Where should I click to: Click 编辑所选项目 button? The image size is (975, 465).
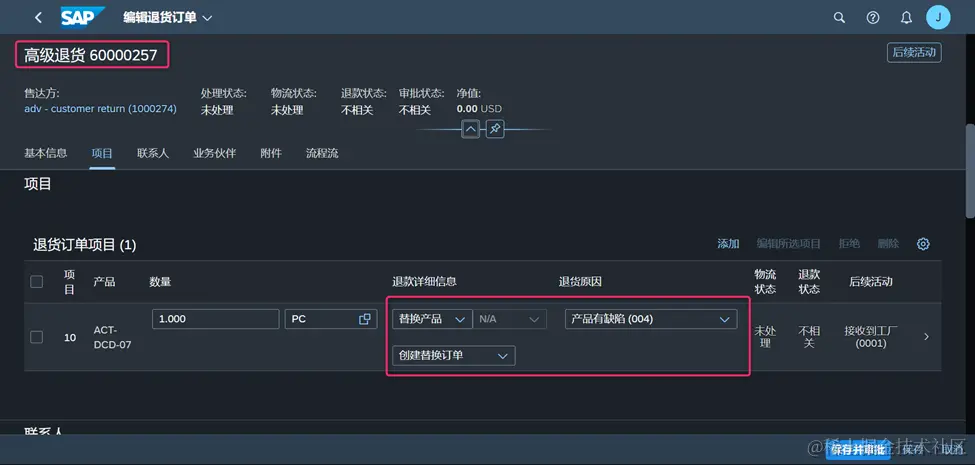[788, 244]
